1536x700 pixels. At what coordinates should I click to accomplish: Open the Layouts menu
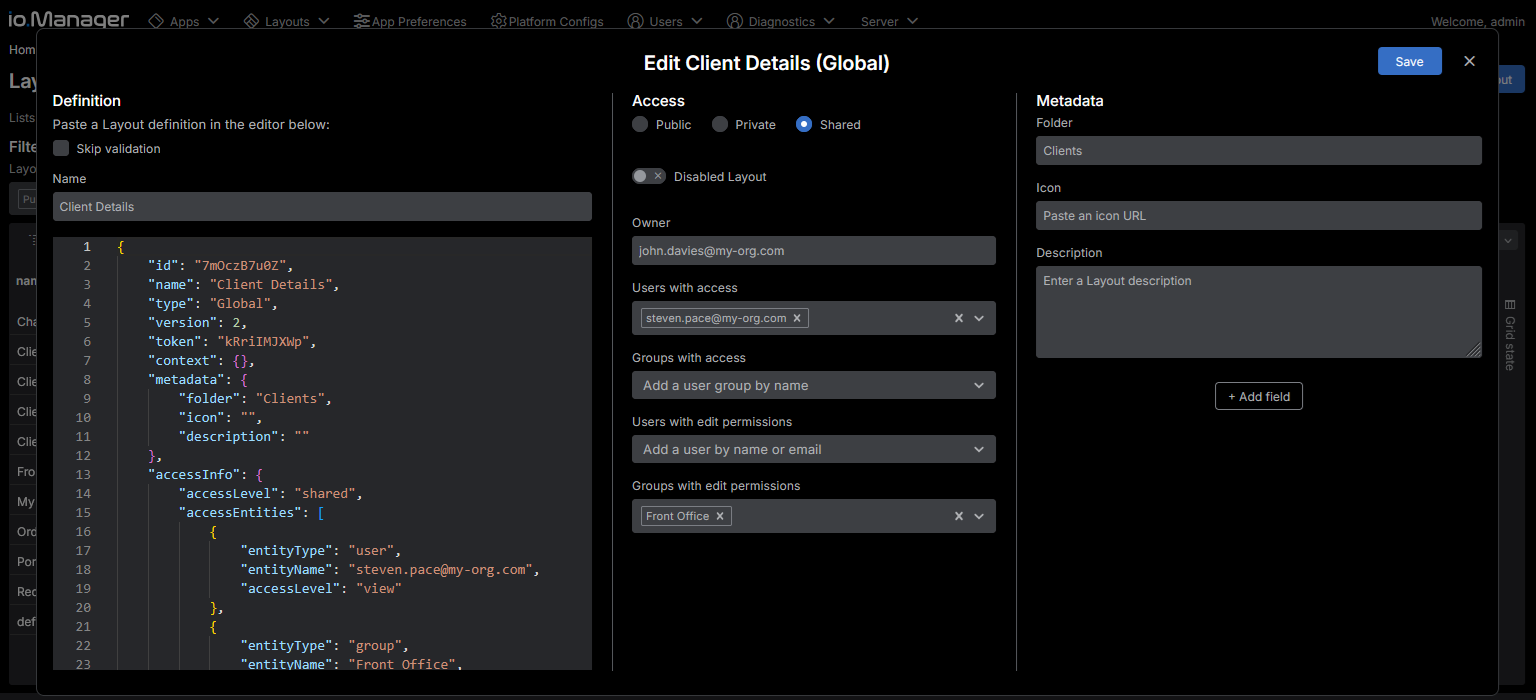tap(287, 21)
